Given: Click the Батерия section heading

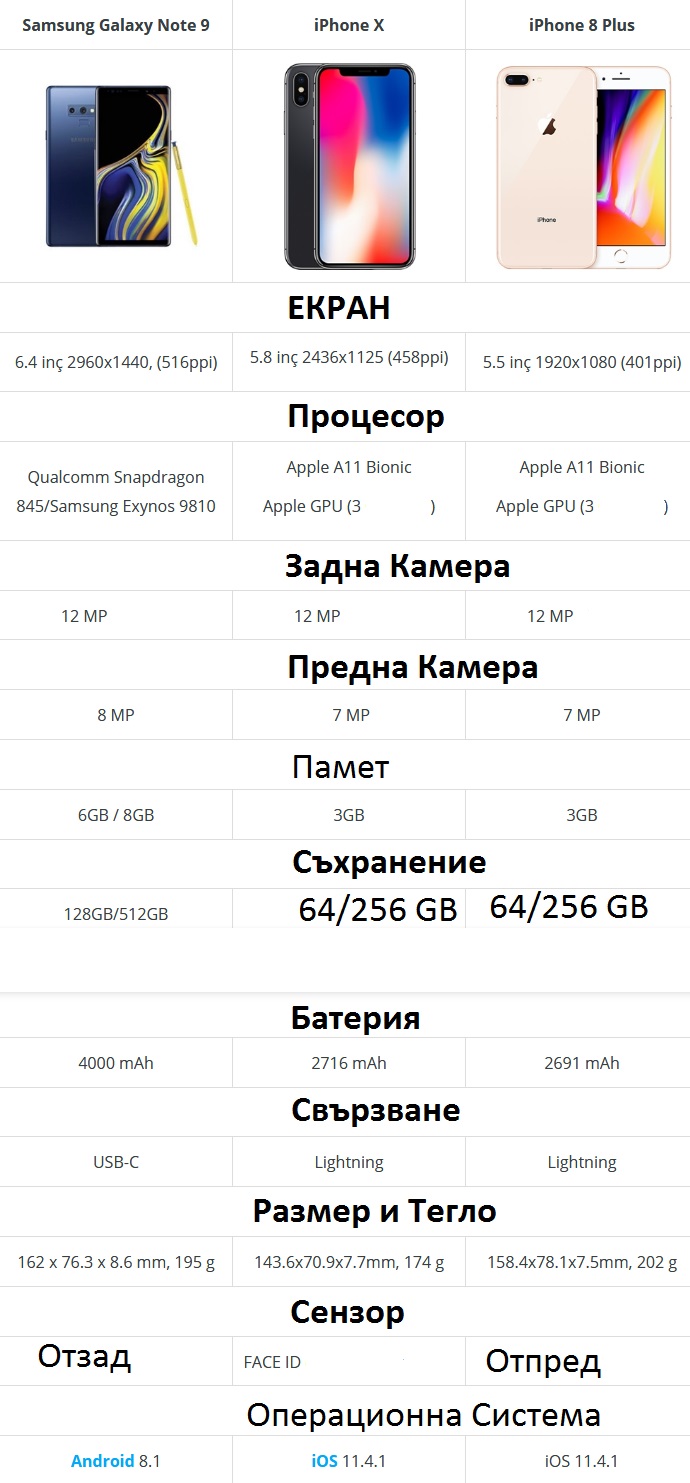Looking at the screenshot, I should 355,1018.
